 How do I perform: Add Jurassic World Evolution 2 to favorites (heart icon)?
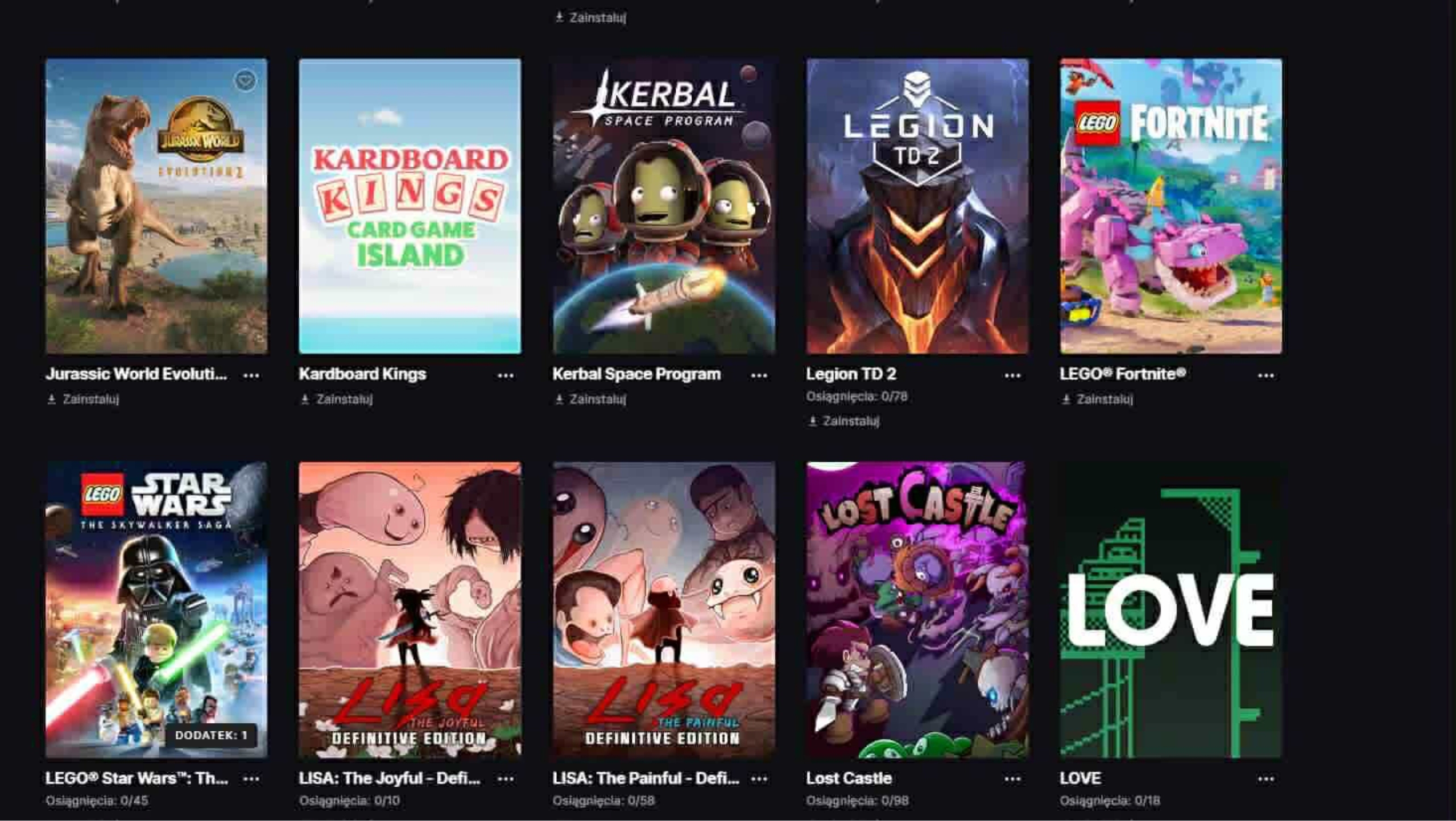tap(245, 81)
